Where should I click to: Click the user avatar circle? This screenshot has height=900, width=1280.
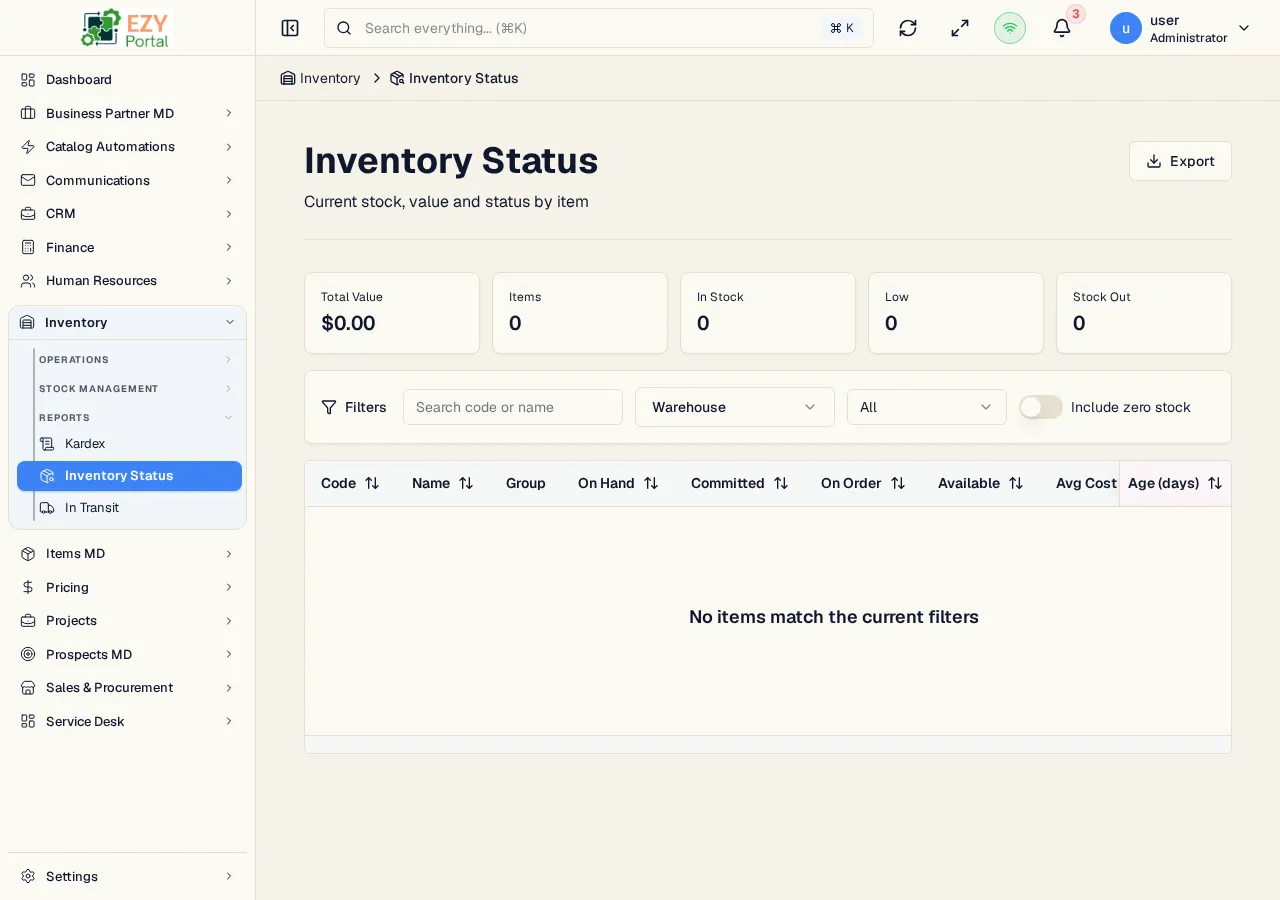click(1126, 28)
